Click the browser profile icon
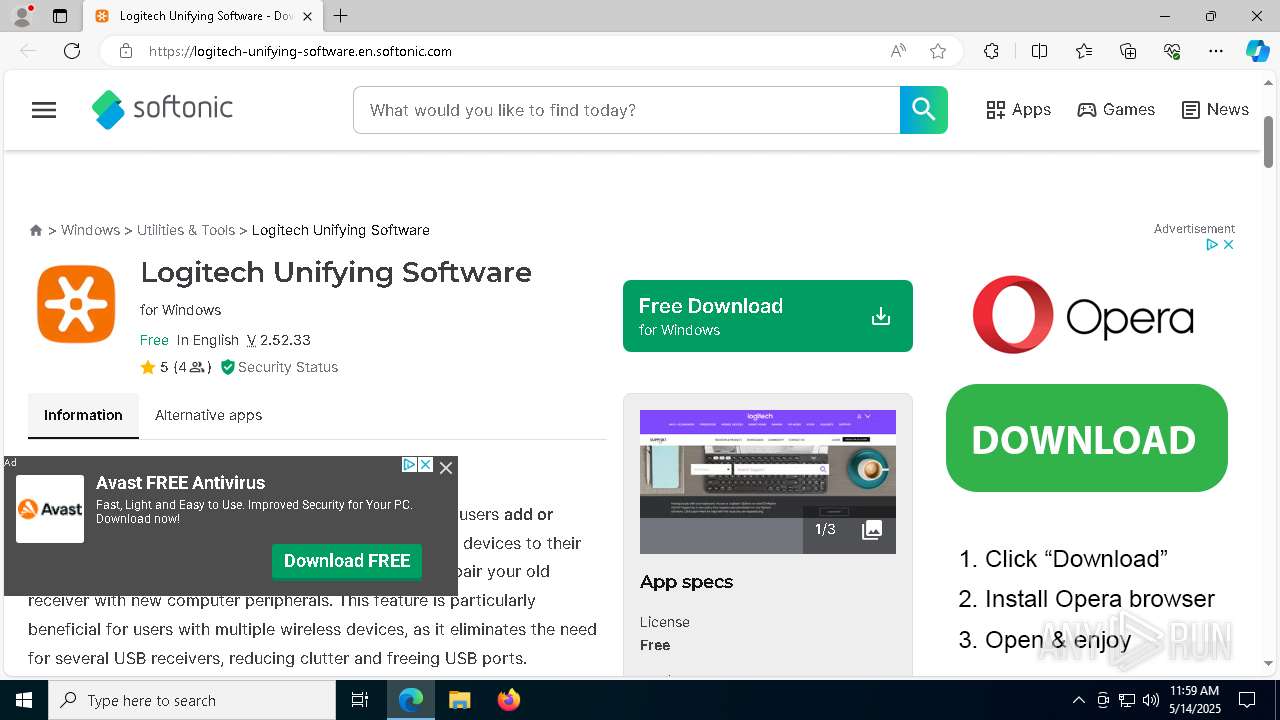 [22, 16]
